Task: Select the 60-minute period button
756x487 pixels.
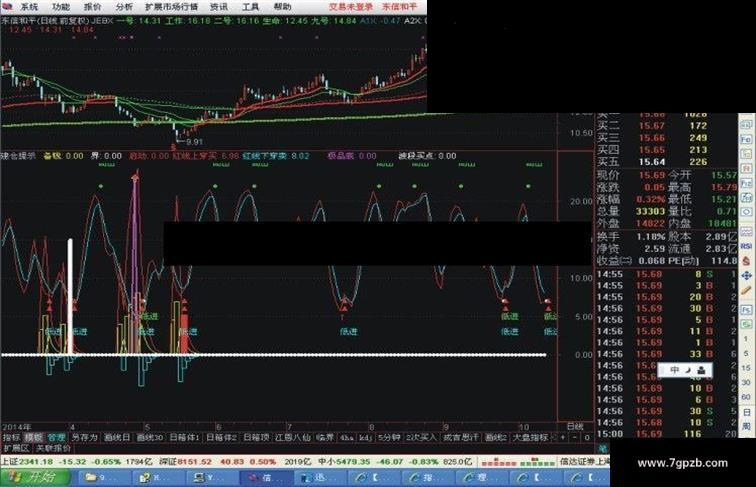Action: [x=745, y=397]
